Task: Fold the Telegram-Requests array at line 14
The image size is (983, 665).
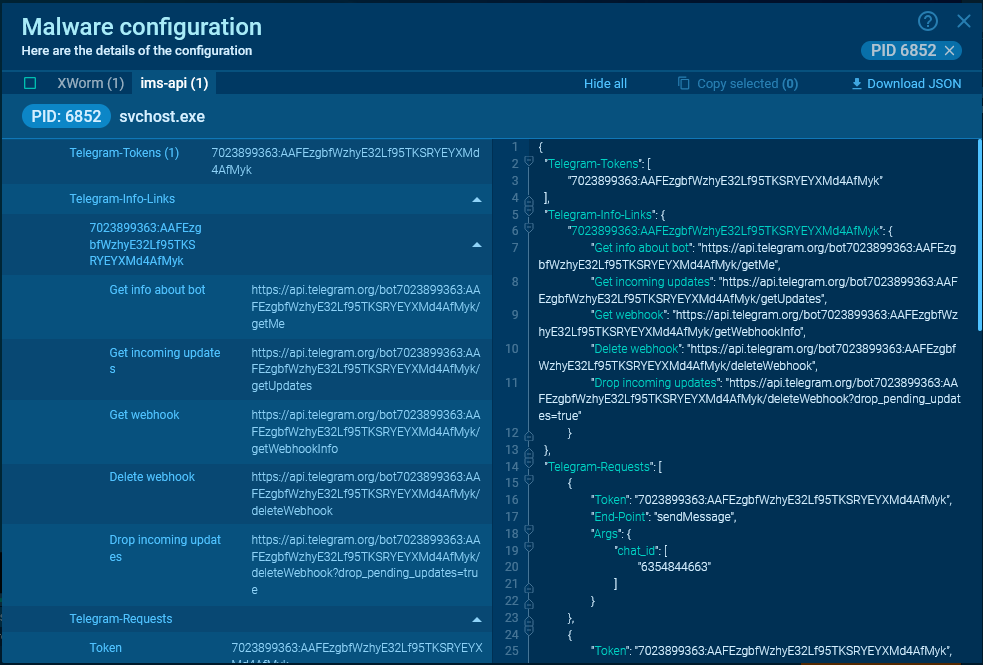Action: (x=528, y=467)
